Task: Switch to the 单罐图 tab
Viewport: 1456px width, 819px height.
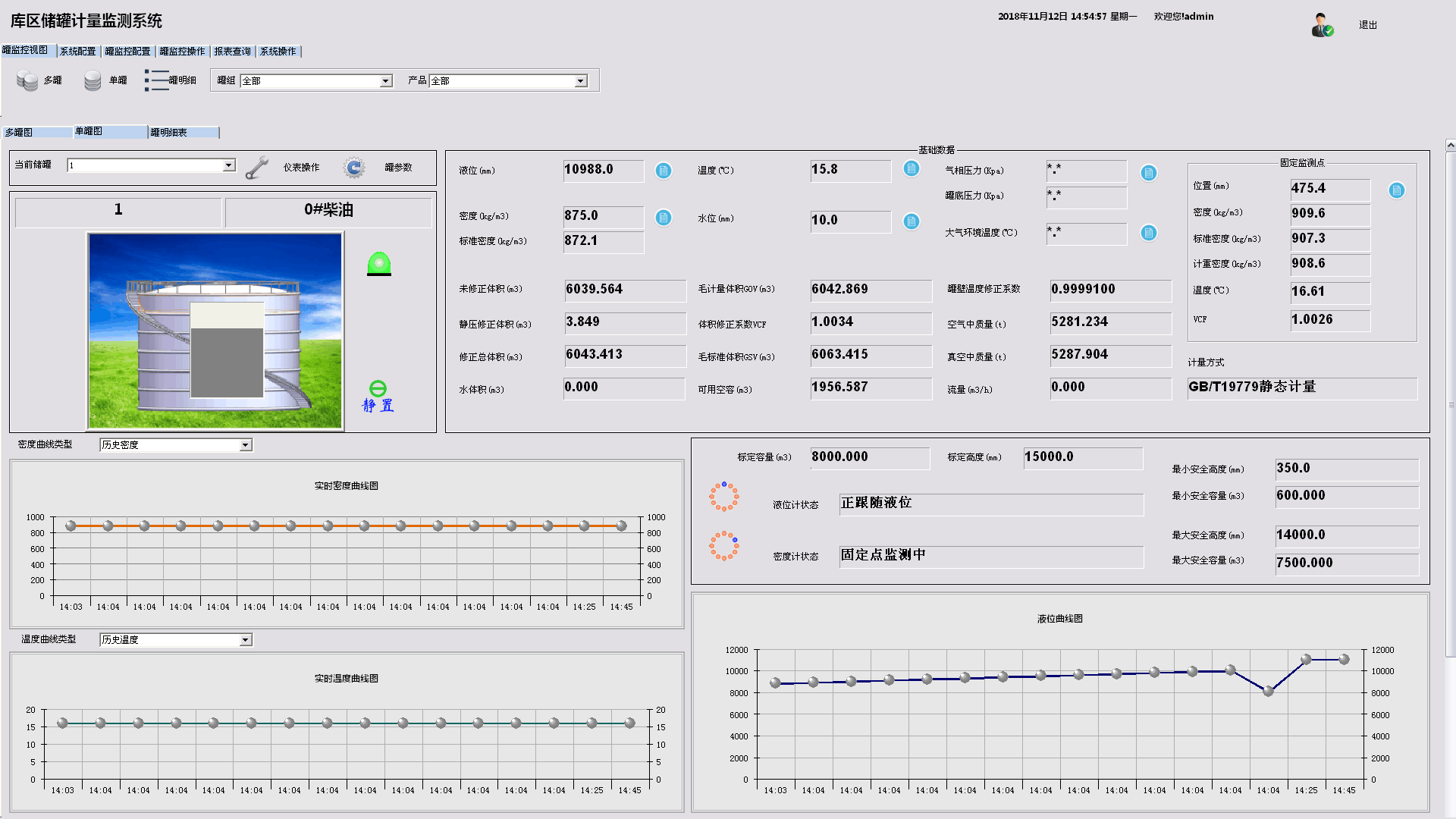Action: click(x=111, y=131)
